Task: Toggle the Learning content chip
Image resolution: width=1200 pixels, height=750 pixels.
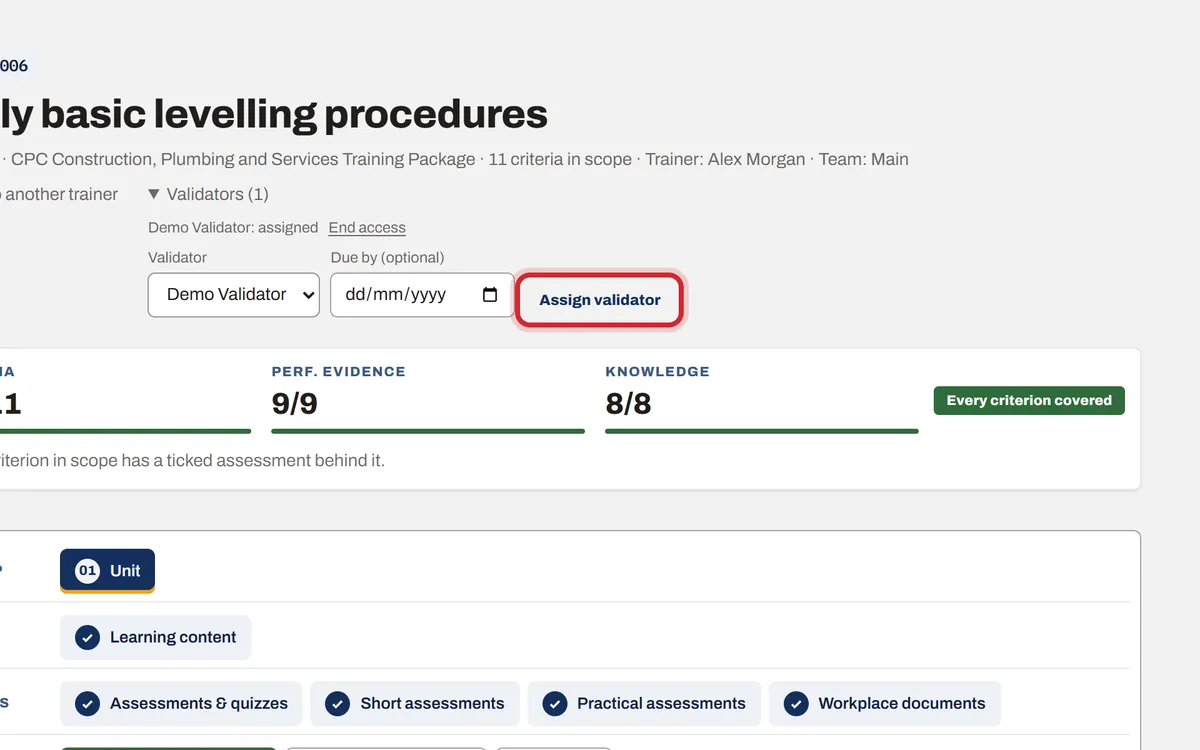Action: (x=155, y=637)
